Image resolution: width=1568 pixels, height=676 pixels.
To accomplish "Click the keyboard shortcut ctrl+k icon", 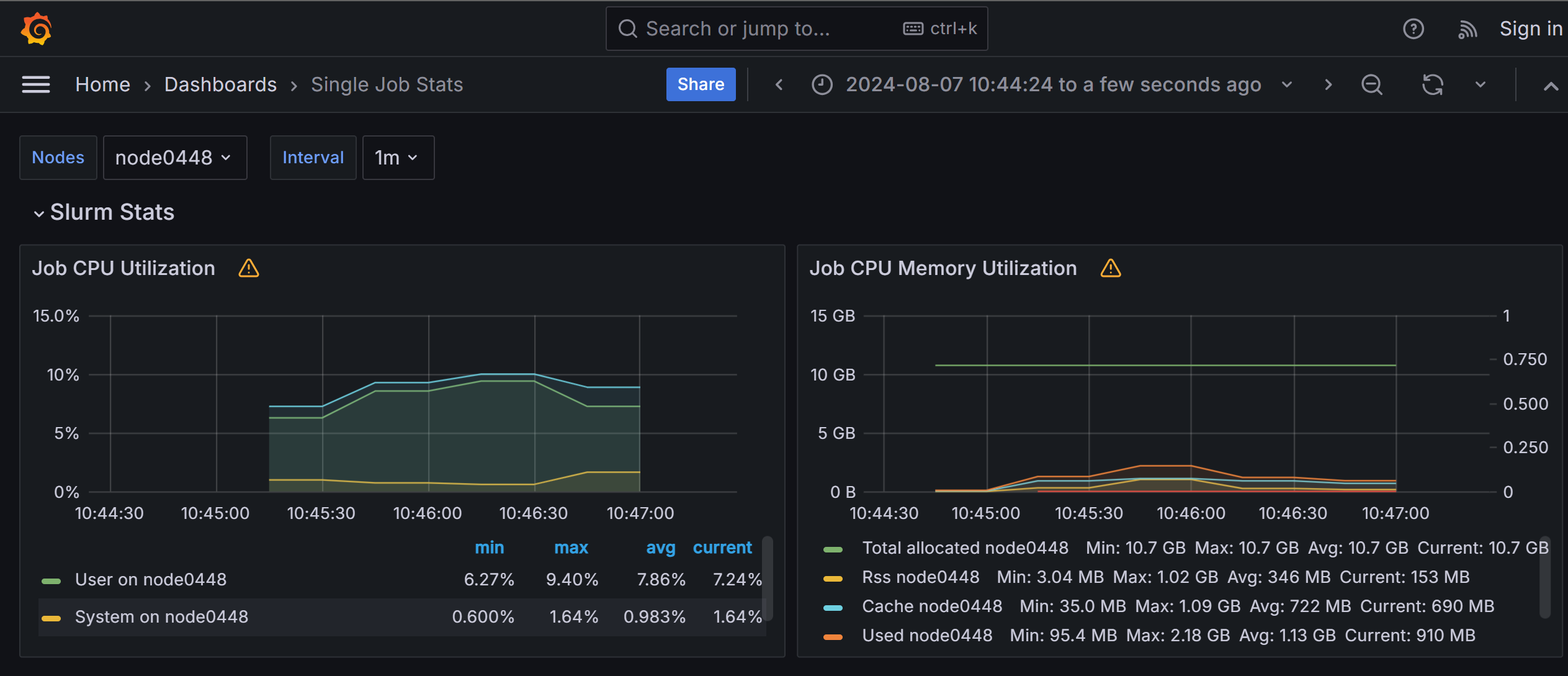I will (913, 29).
